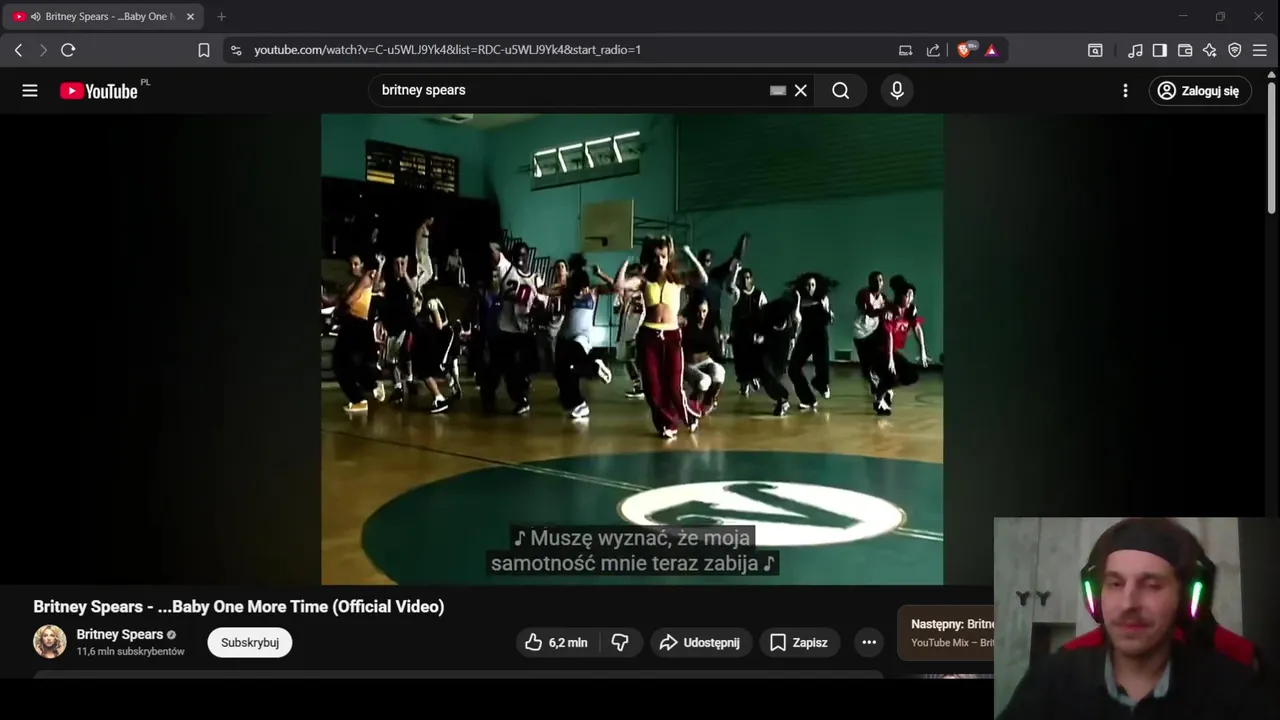Click Udostępnij to share the video
The image size is (1280, 720).
pos(701,642)
